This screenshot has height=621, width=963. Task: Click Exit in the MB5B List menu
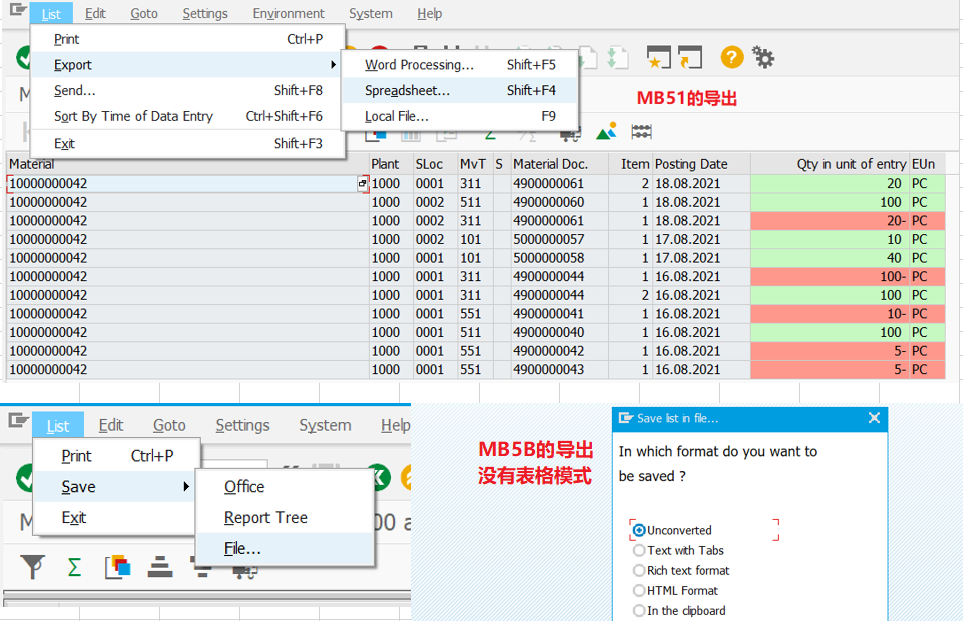coord(117,517)
